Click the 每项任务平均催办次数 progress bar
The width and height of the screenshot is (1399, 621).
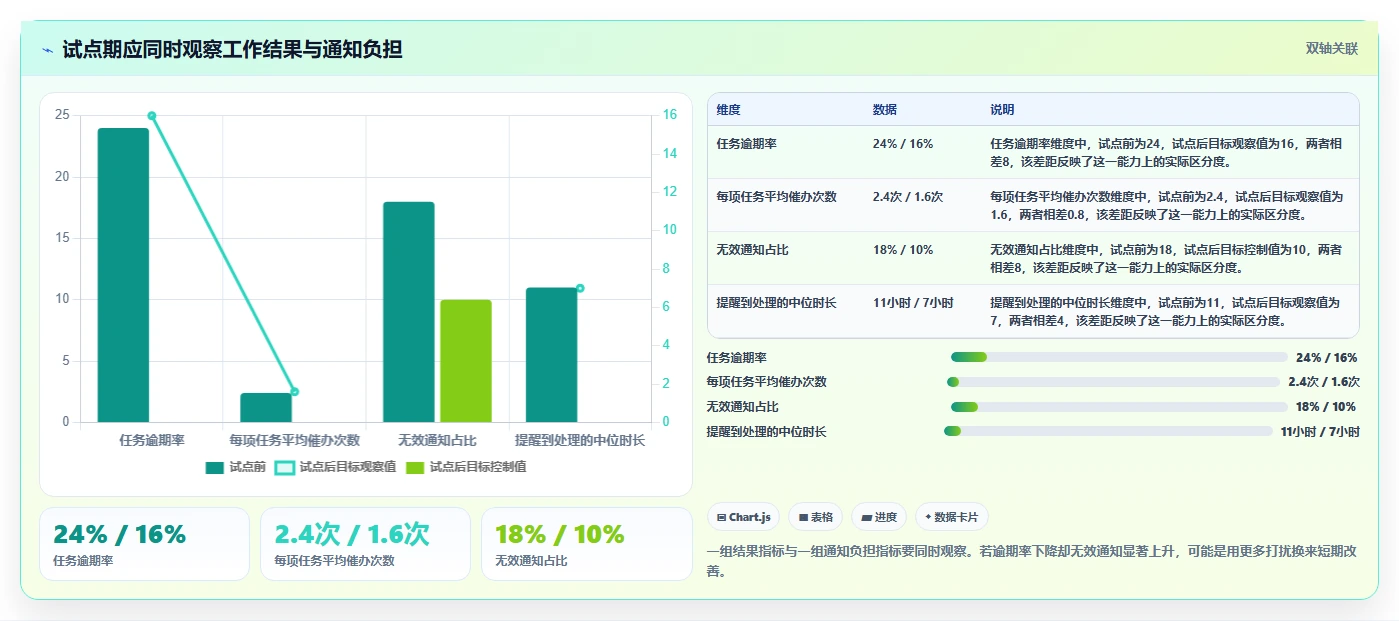point(1113,382)
